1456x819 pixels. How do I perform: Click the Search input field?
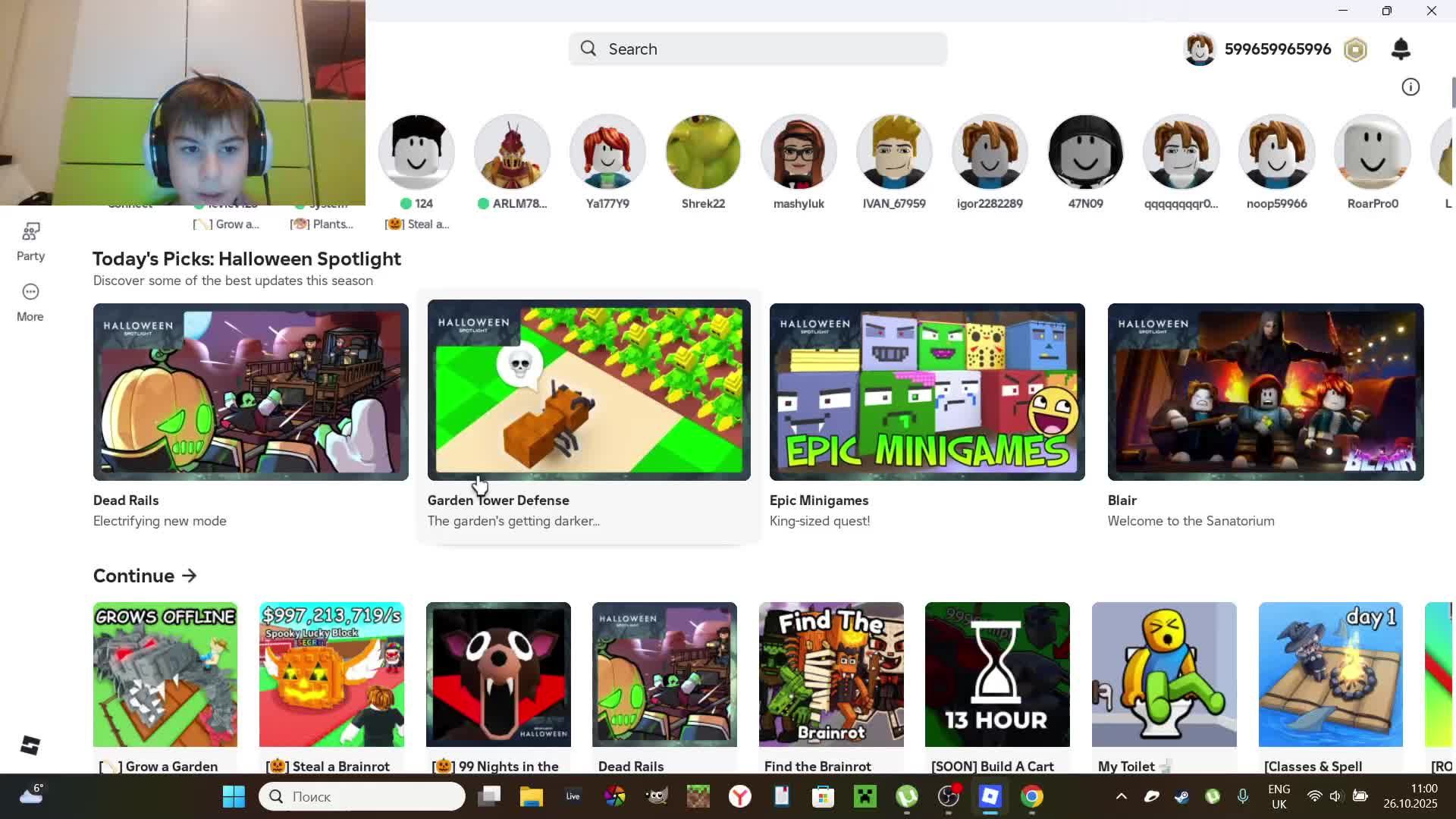[758, 49]
